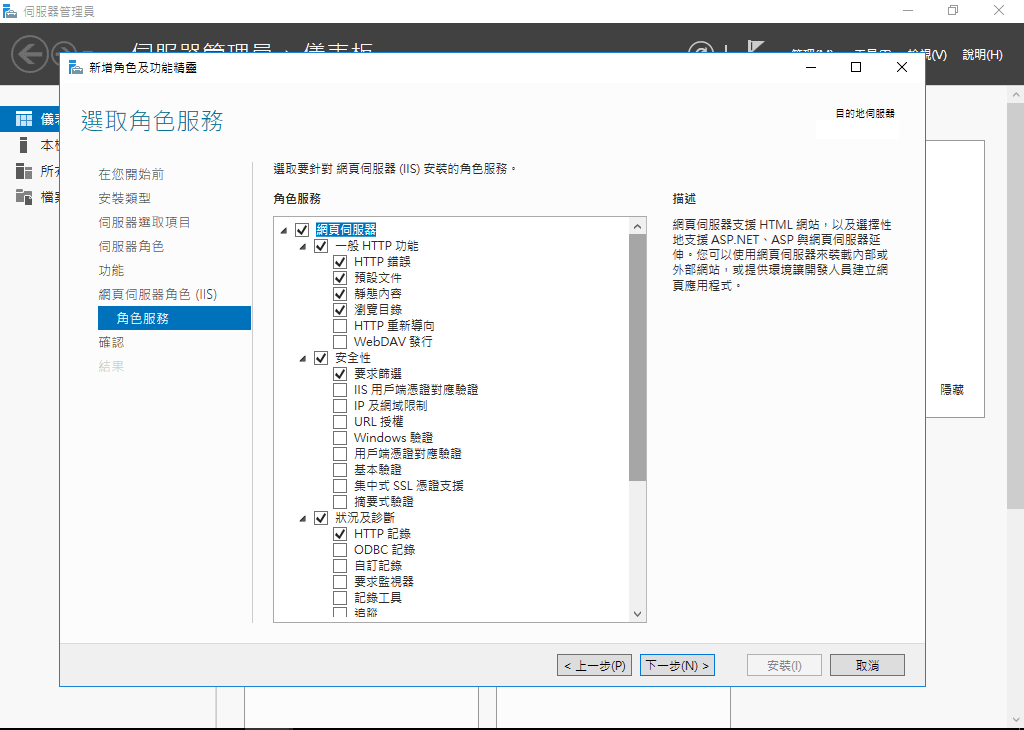Image resolution: width=1024 pixels, height=730 pixels.
Task: Collapse the 安全性 tree node
Action: tap(303, 358)
